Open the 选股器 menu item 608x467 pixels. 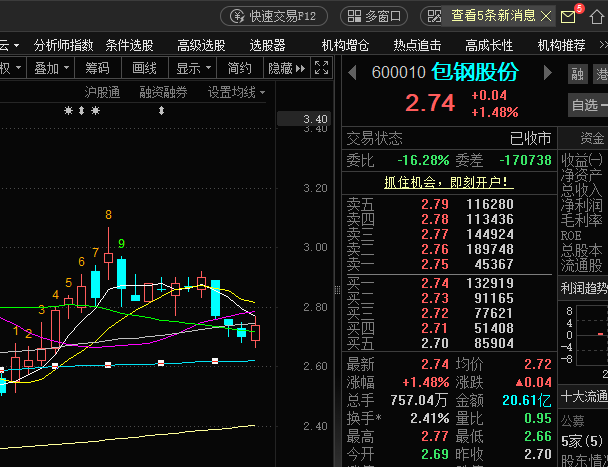pyautogui.click(x=267, y=45)
